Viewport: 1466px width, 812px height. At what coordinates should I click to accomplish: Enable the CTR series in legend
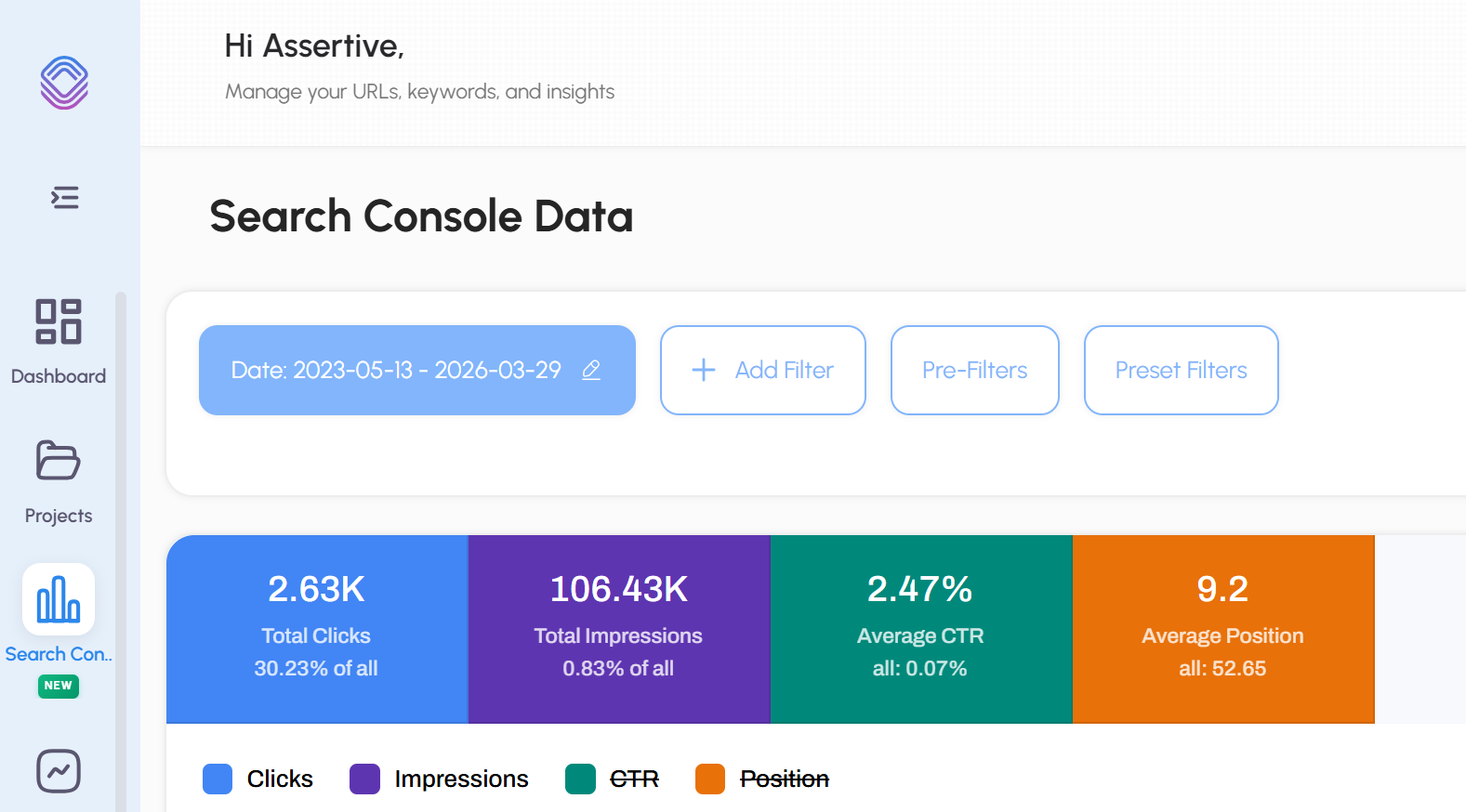pyautogui.click(x=633, y=779)
